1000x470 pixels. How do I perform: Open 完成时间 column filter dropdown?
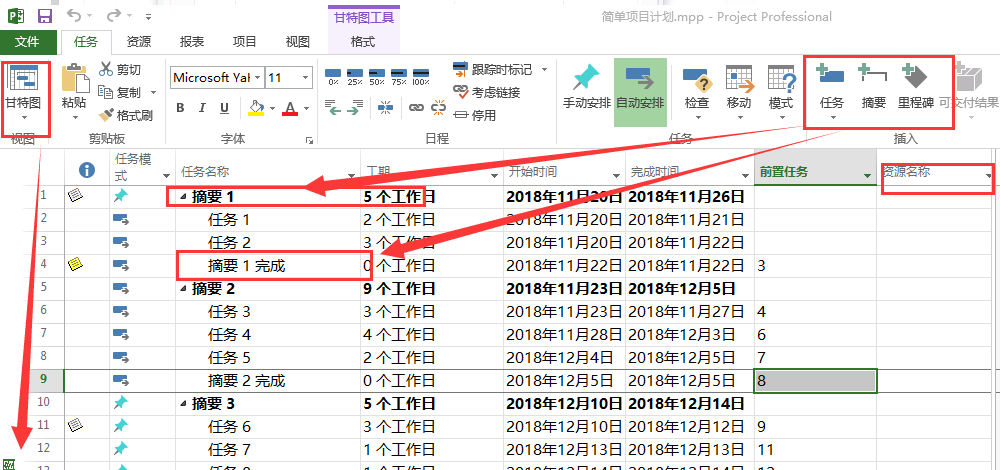744,175
